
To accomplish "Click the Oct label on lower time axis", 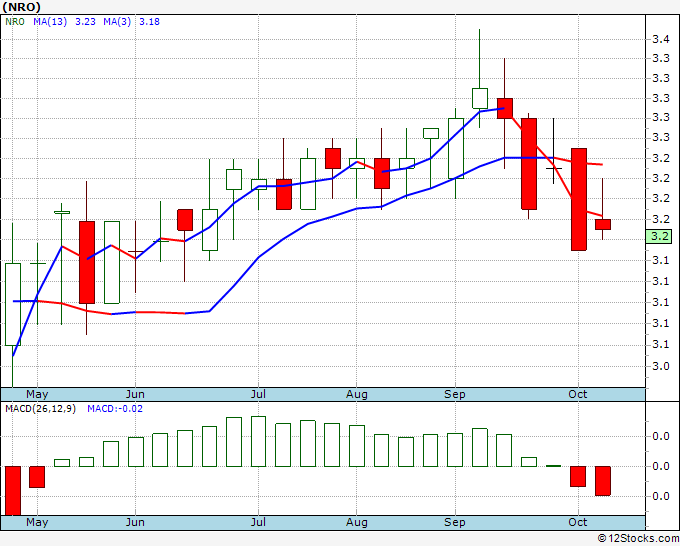I will click(x=578, y=522).
